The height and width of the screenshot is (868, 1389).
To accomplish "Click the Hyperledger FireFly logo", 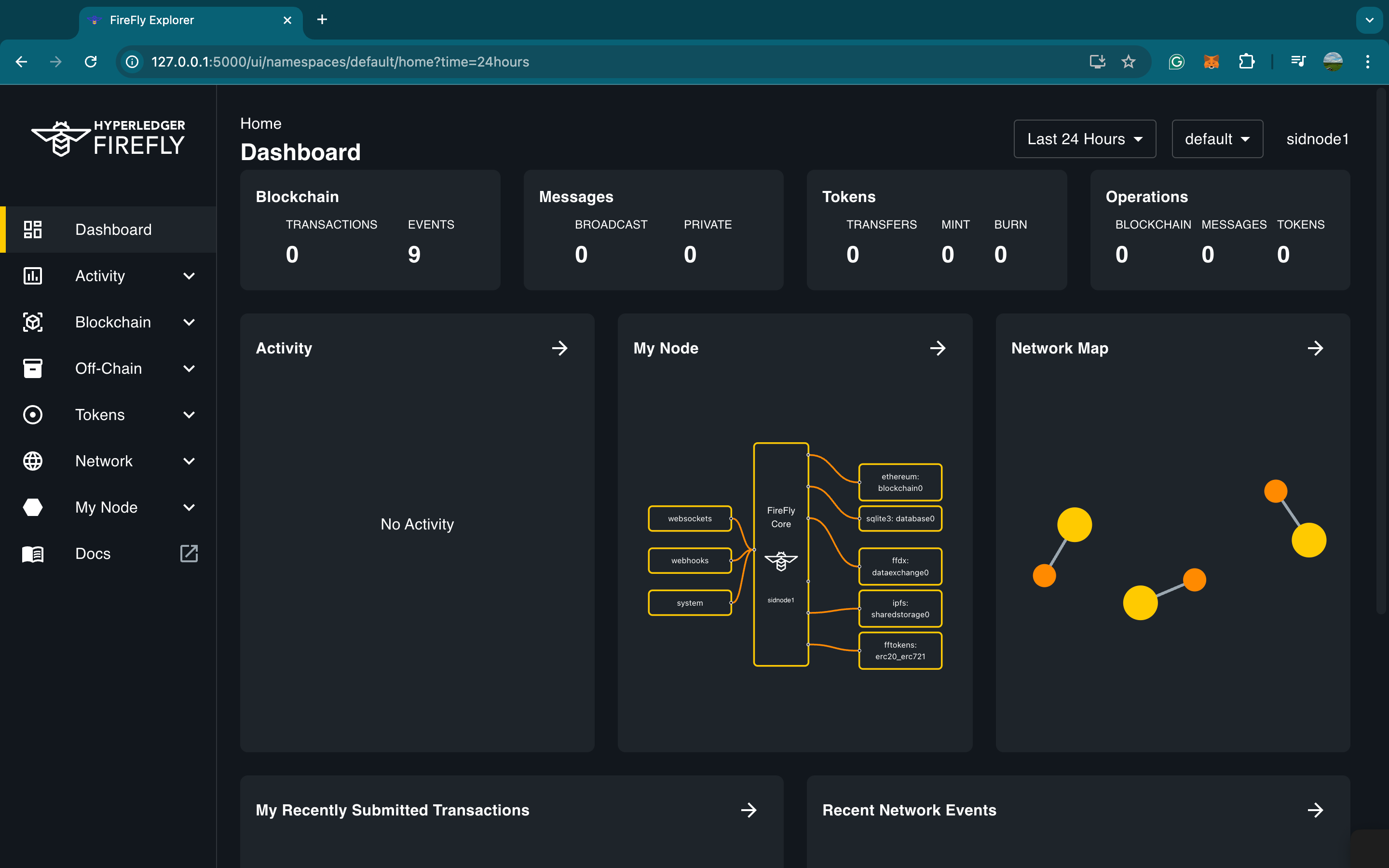I will (x=108, y=138).
